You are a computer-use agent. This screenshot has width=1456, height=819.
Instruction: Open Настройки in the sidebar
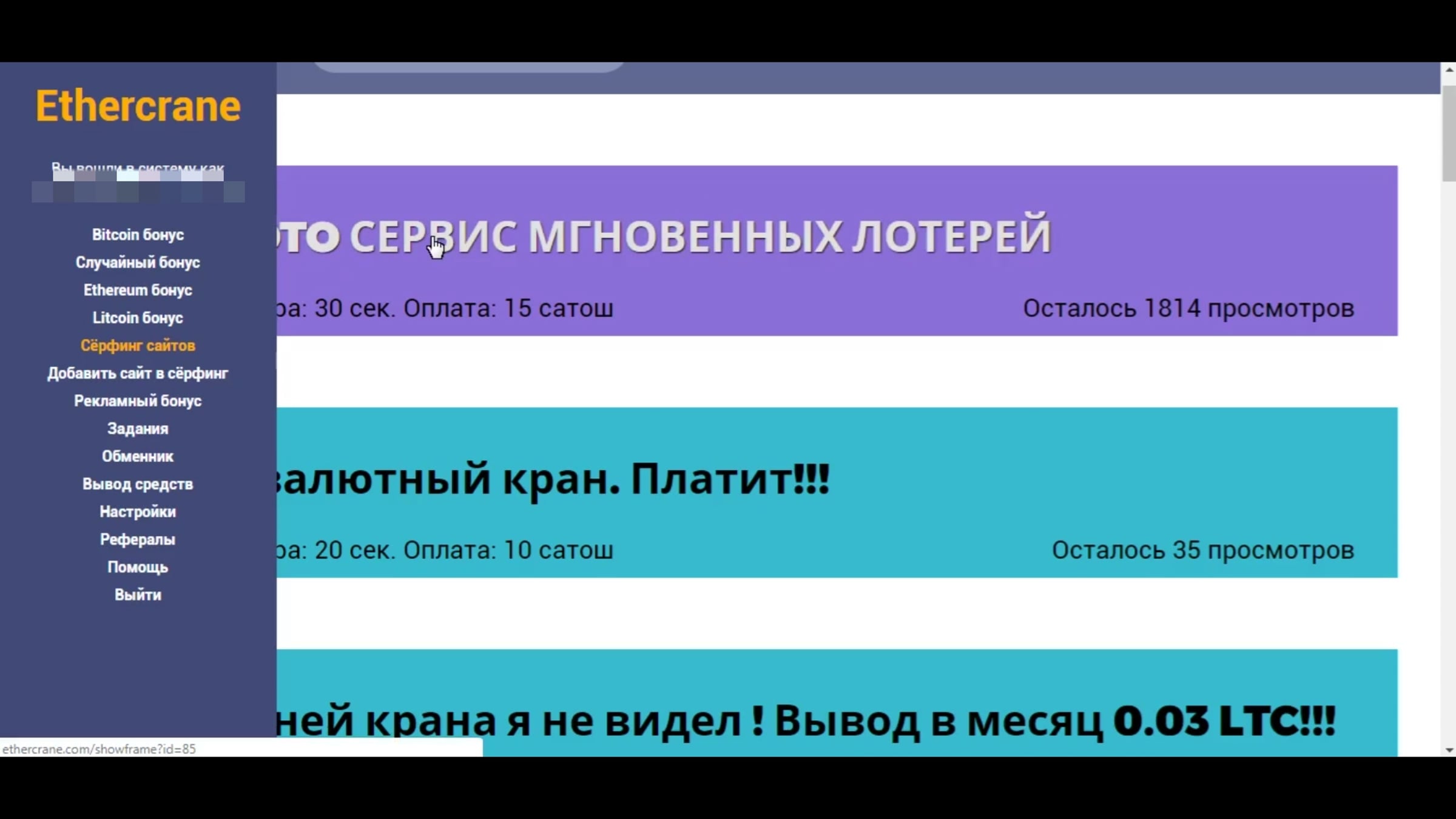138,512
